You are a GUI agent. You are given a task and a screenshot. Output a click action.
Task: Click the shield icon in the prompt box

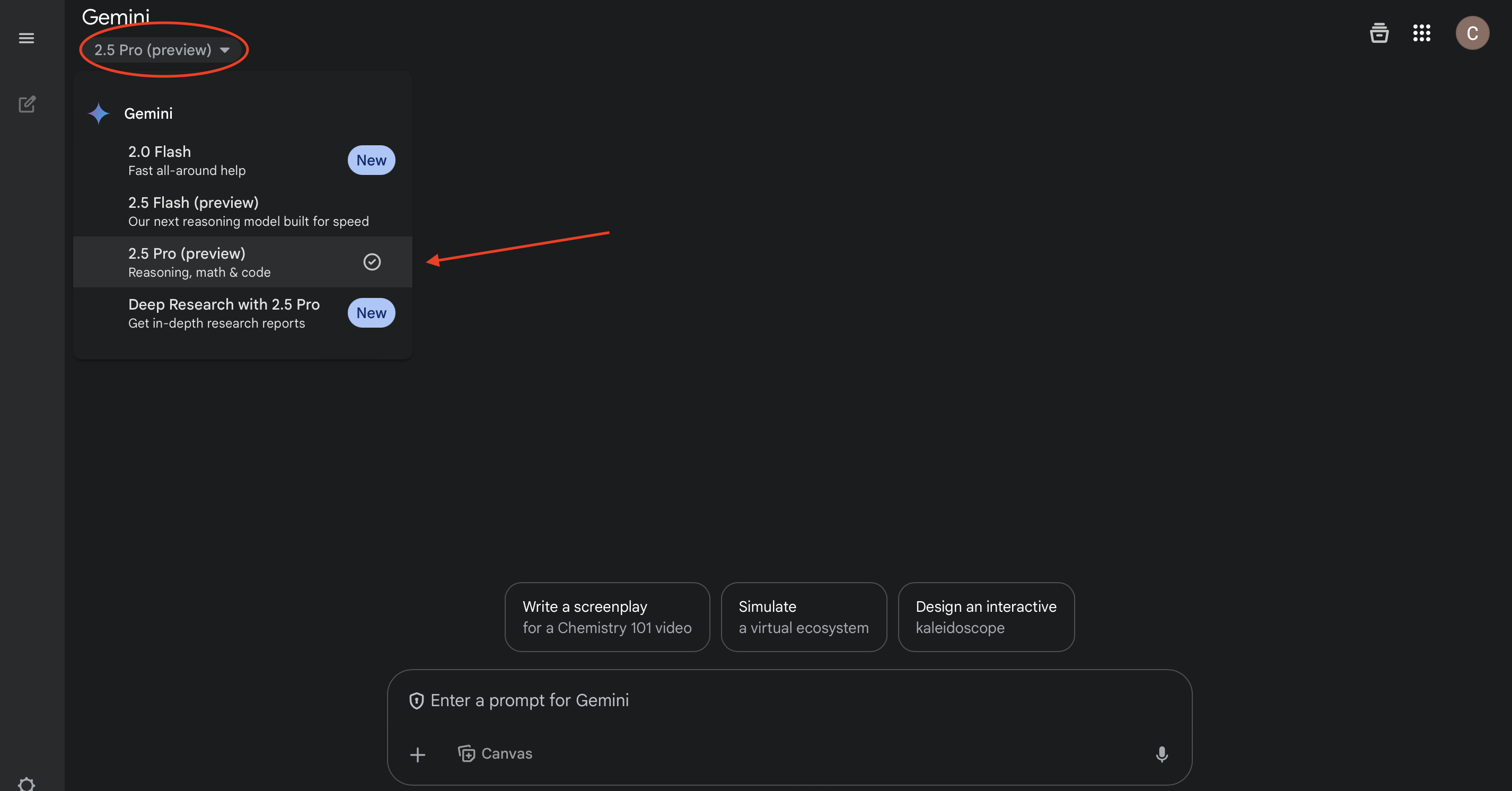click(416, 701)
